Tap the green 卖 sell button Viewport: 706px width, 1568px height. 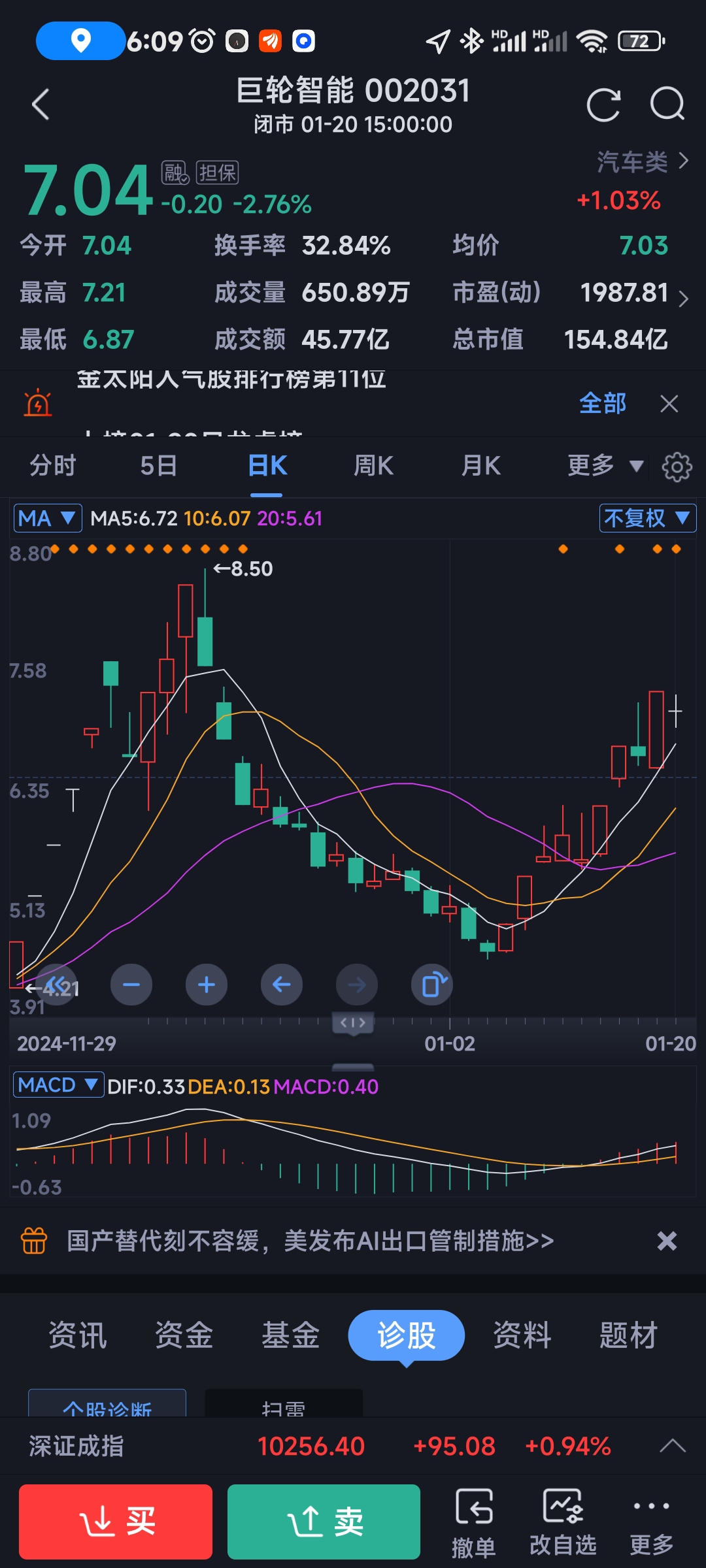click(324, 1522)
